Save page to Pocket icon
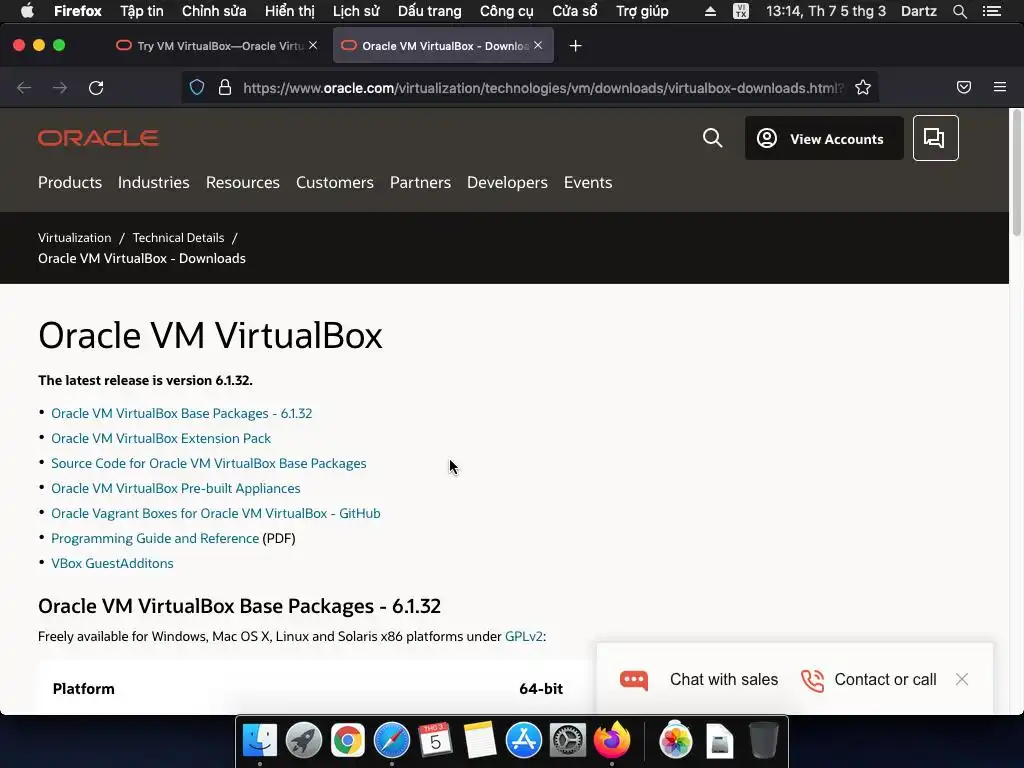Image resolution: width=1024 pixels, height=768 pixels. (x=963, y=88)
